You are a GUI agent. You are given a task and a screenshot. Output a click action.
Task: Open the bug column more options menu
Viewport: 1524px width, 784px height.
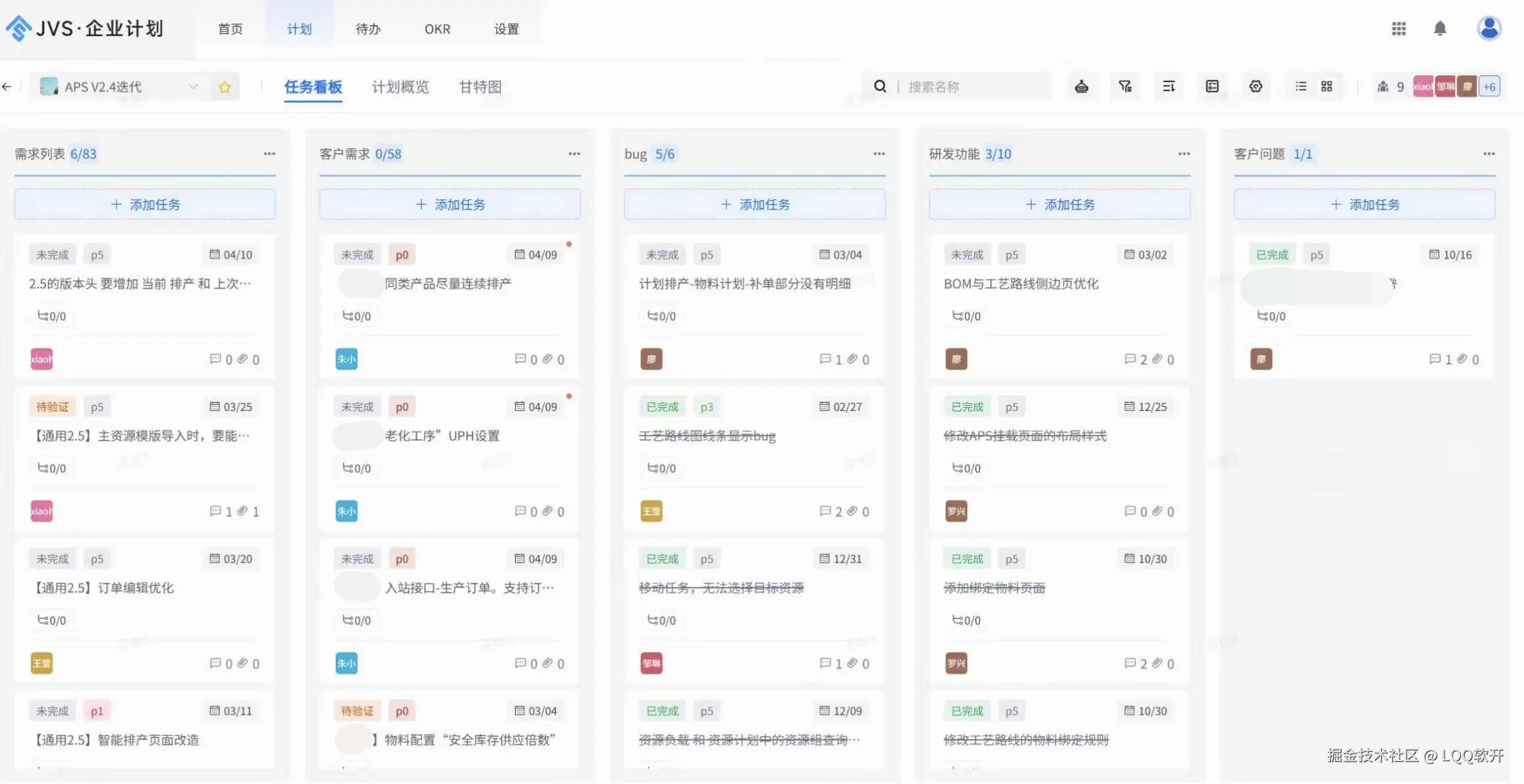(x=879, y=154)
